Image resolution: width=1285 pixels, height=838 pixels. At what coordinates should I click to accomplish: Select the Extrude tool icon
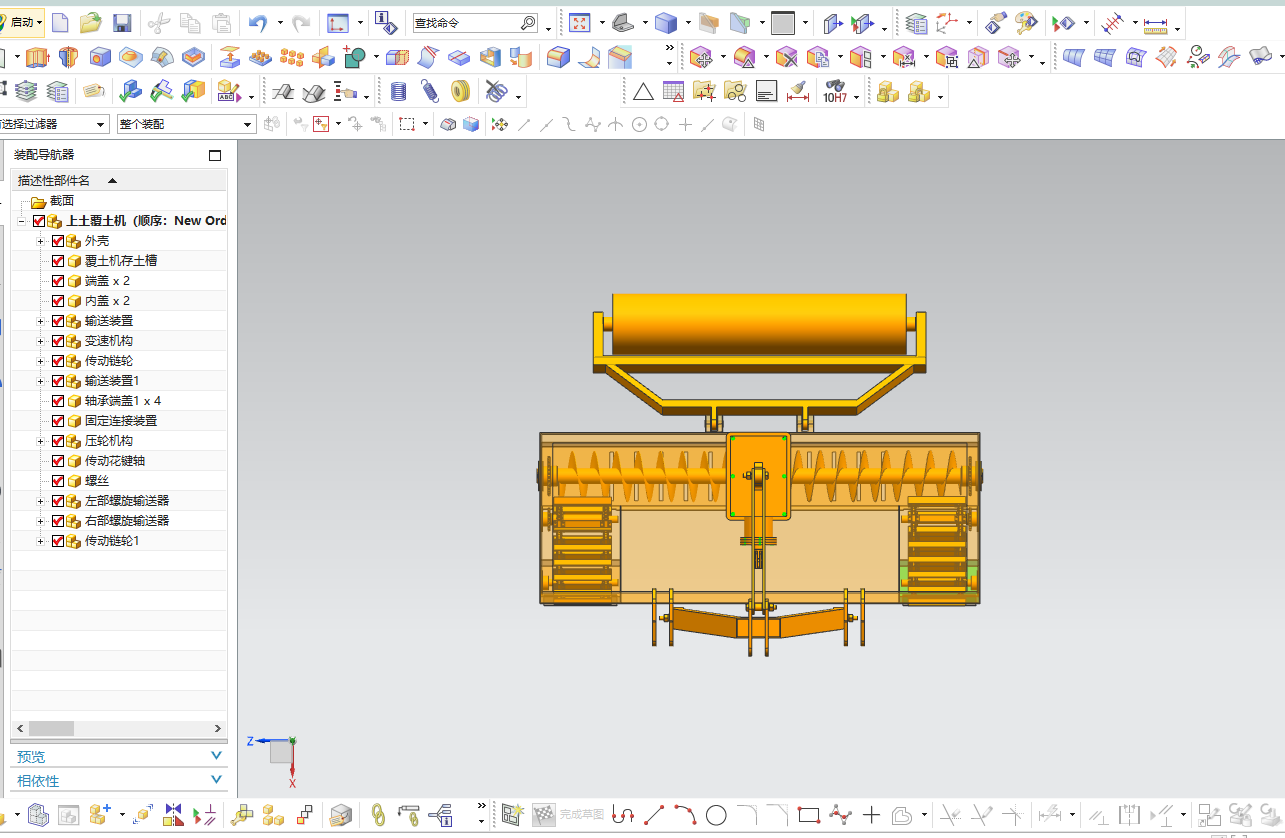[37, 57]
